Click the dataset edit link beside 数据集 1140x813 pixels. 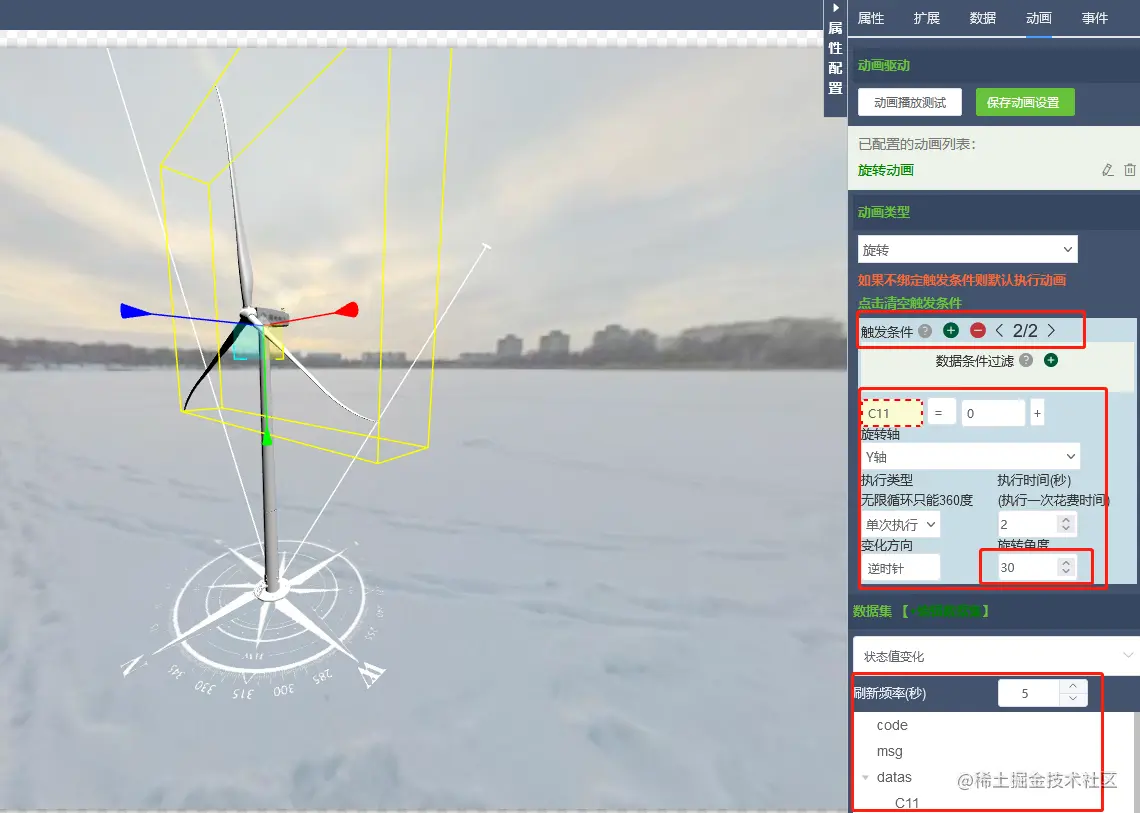949,611
